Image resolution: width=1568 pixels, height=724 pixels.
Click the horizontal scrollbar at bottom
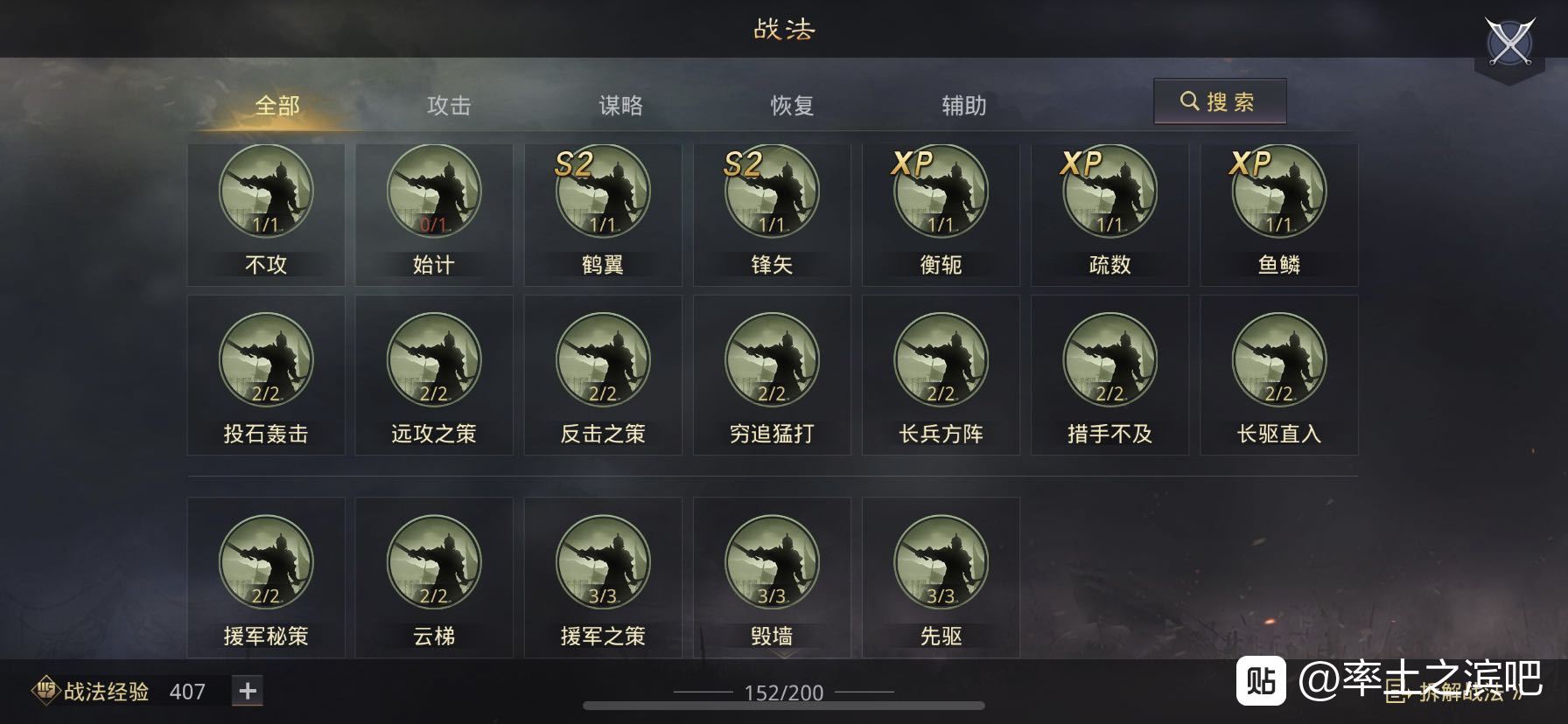[x=784, y=706]
